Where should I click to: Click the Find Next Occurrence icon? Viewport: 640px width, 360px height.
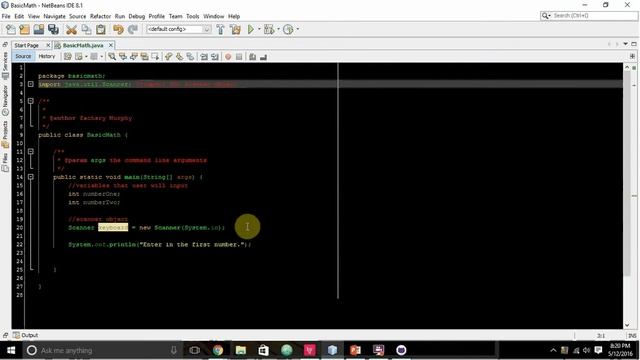click(133, 57)
